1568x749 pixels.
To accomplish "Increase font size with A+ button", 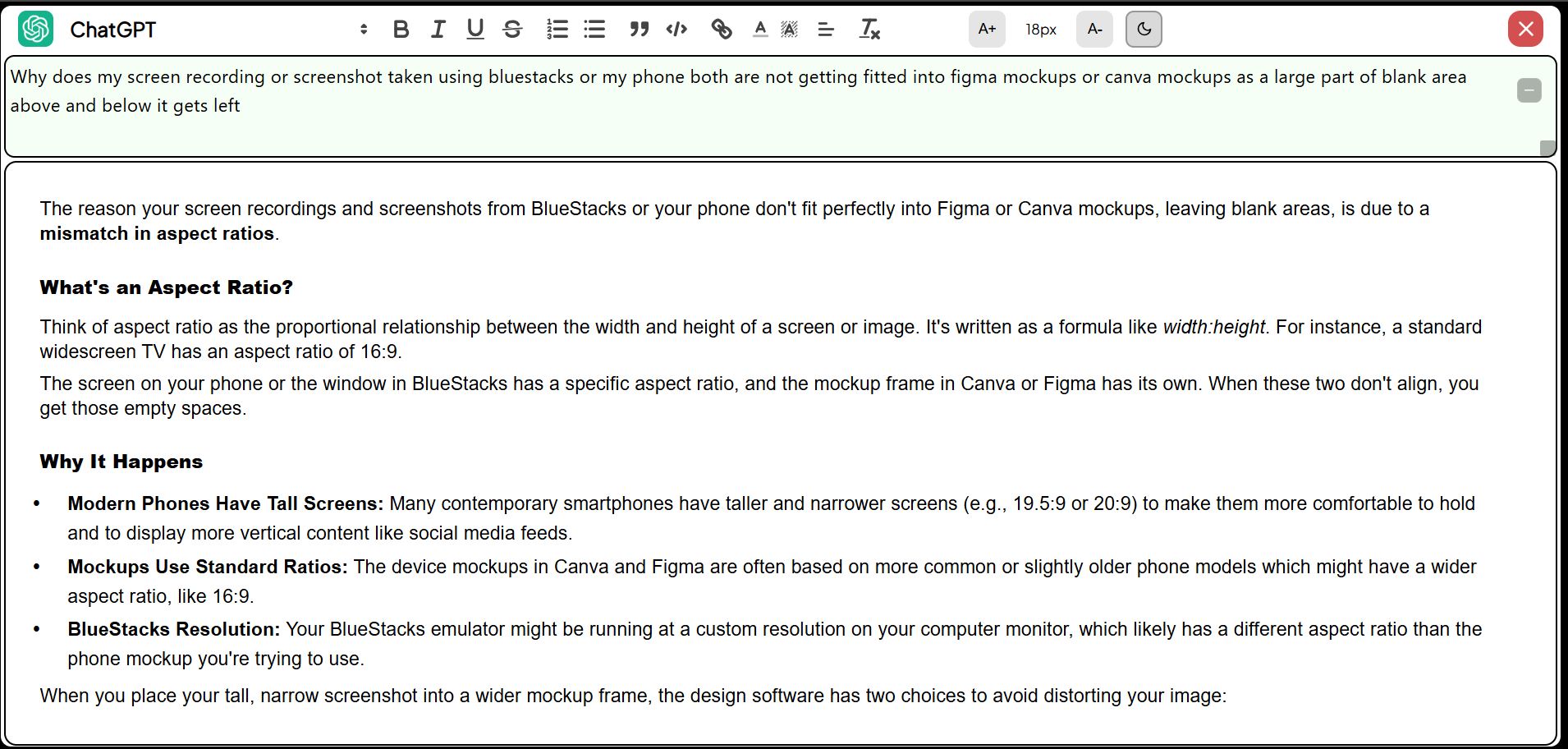I will [x=987, y=30].
